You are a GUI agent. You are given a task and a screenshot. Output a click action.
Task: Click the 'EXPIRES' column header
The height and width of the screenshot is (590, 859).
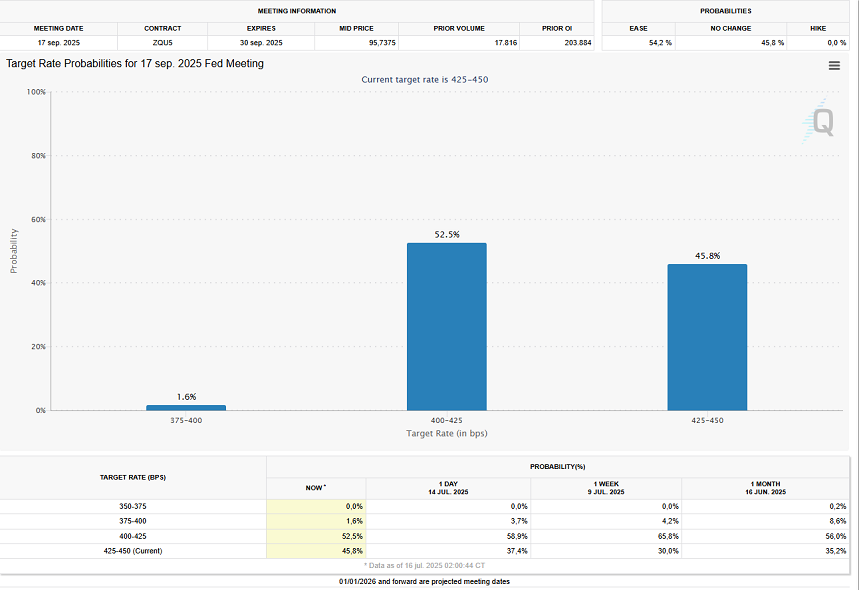tap(261, 28)
